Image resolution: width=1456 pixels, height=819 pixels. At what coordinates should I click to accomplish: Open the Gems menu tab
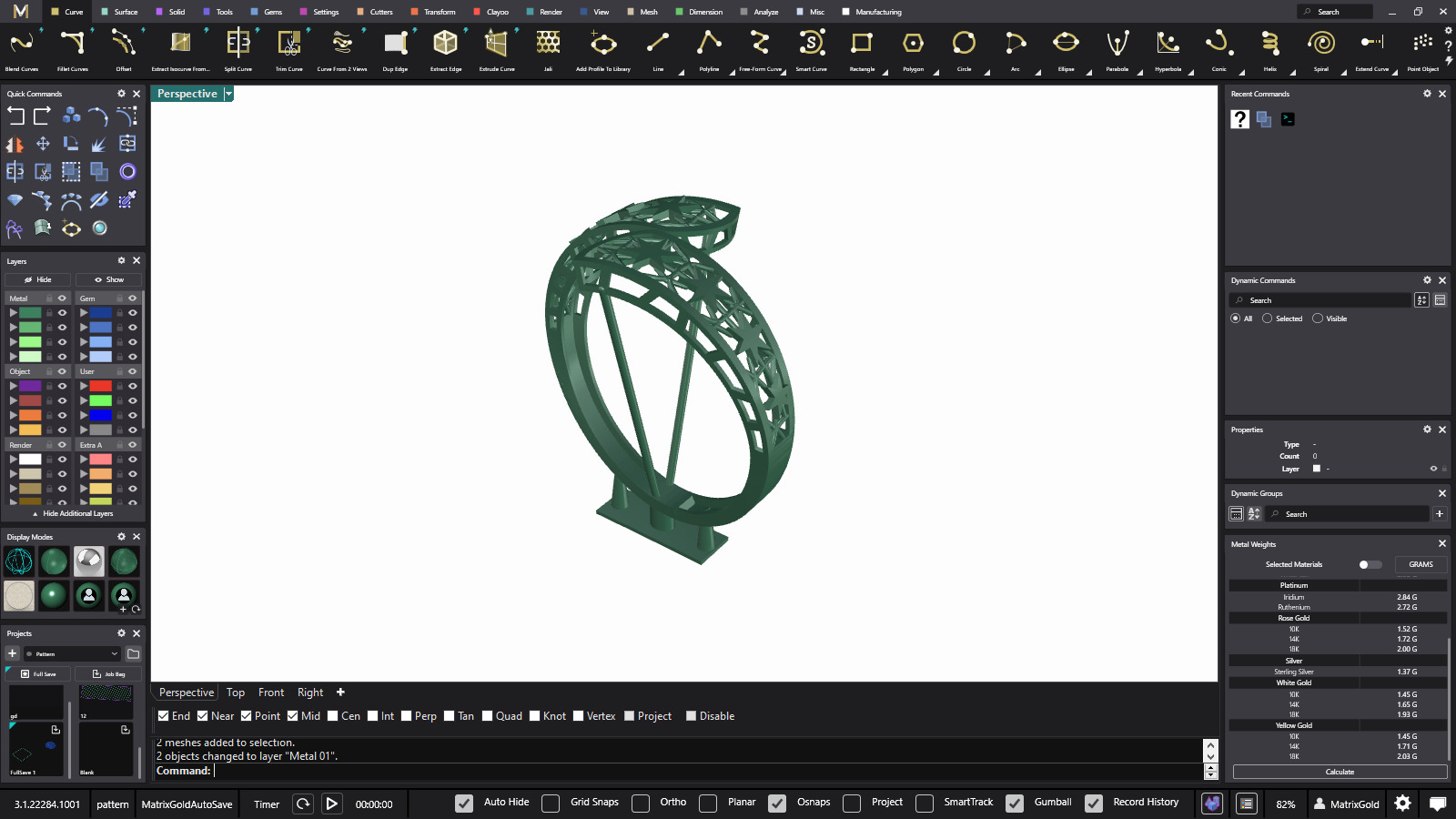tap(267, 12)
